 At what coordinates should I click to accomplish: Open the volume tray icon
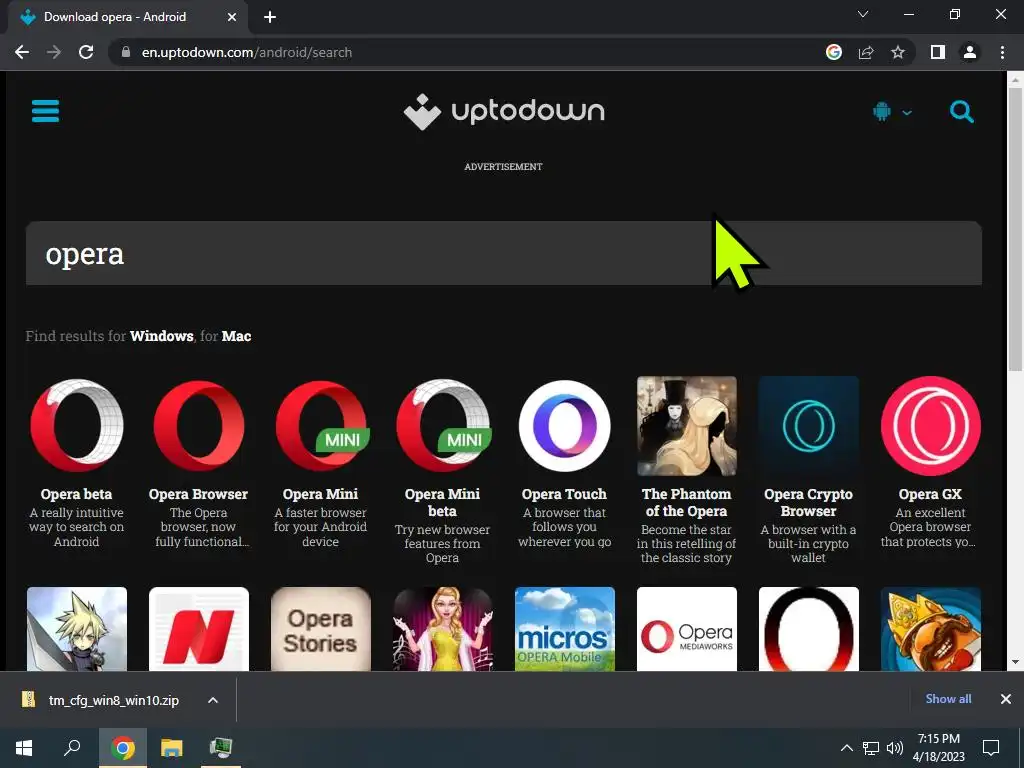895,748
